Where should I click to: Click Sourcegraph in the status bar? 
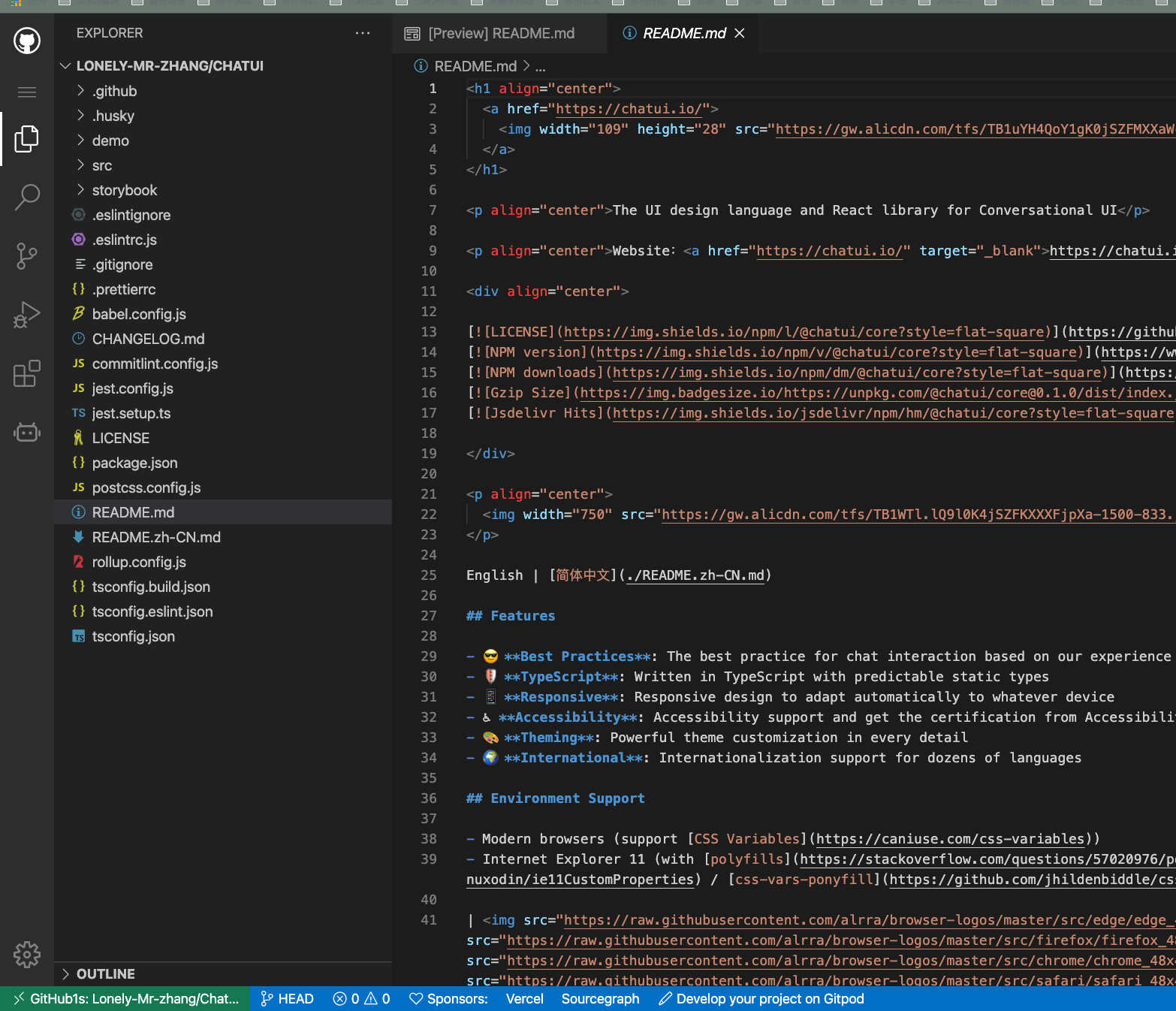coord(601,999)
